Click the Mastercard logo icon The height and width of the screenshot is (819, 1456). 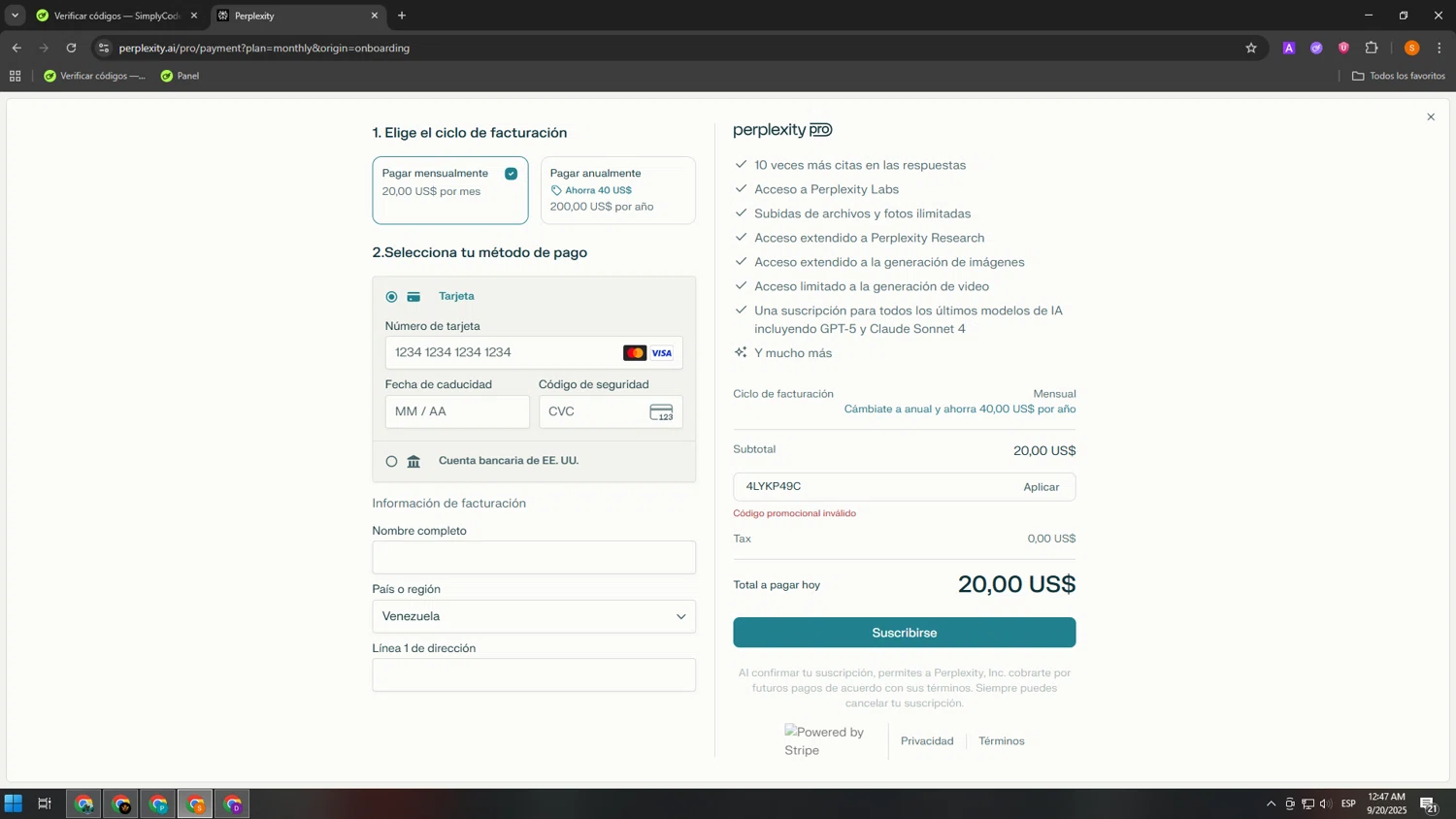click(635, 353)
